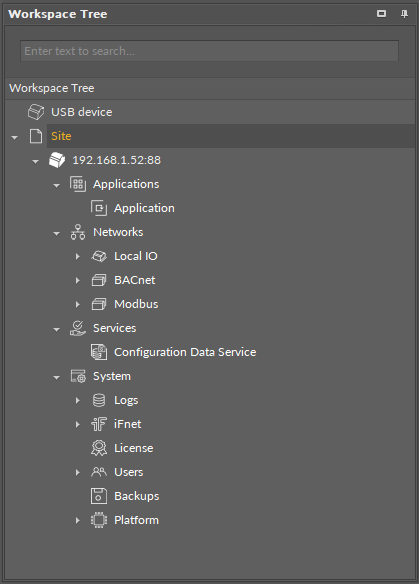Click the USB device printer-like icon
Viewport: 419px width, 584px height.
tap(36, 112)
